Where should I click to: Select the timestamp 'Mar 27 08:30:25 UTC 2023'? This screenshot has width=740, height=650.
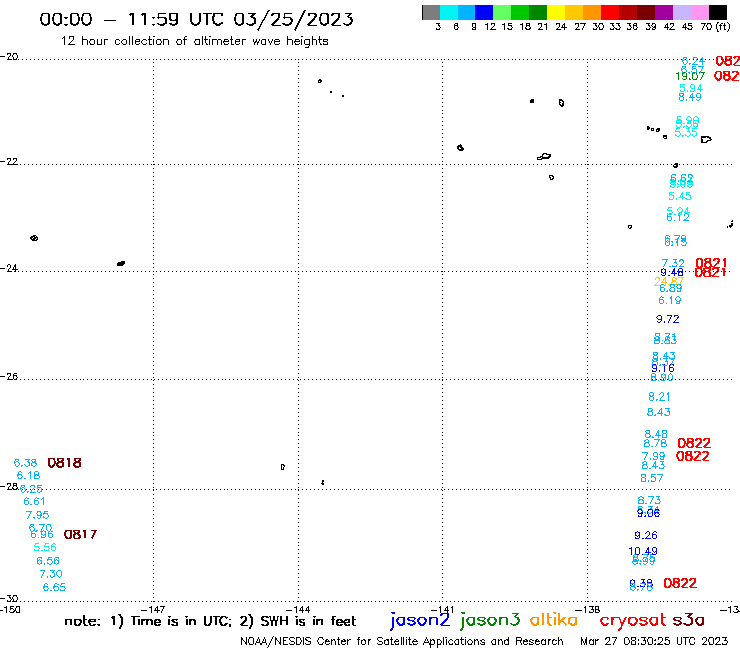click(654, 642)
